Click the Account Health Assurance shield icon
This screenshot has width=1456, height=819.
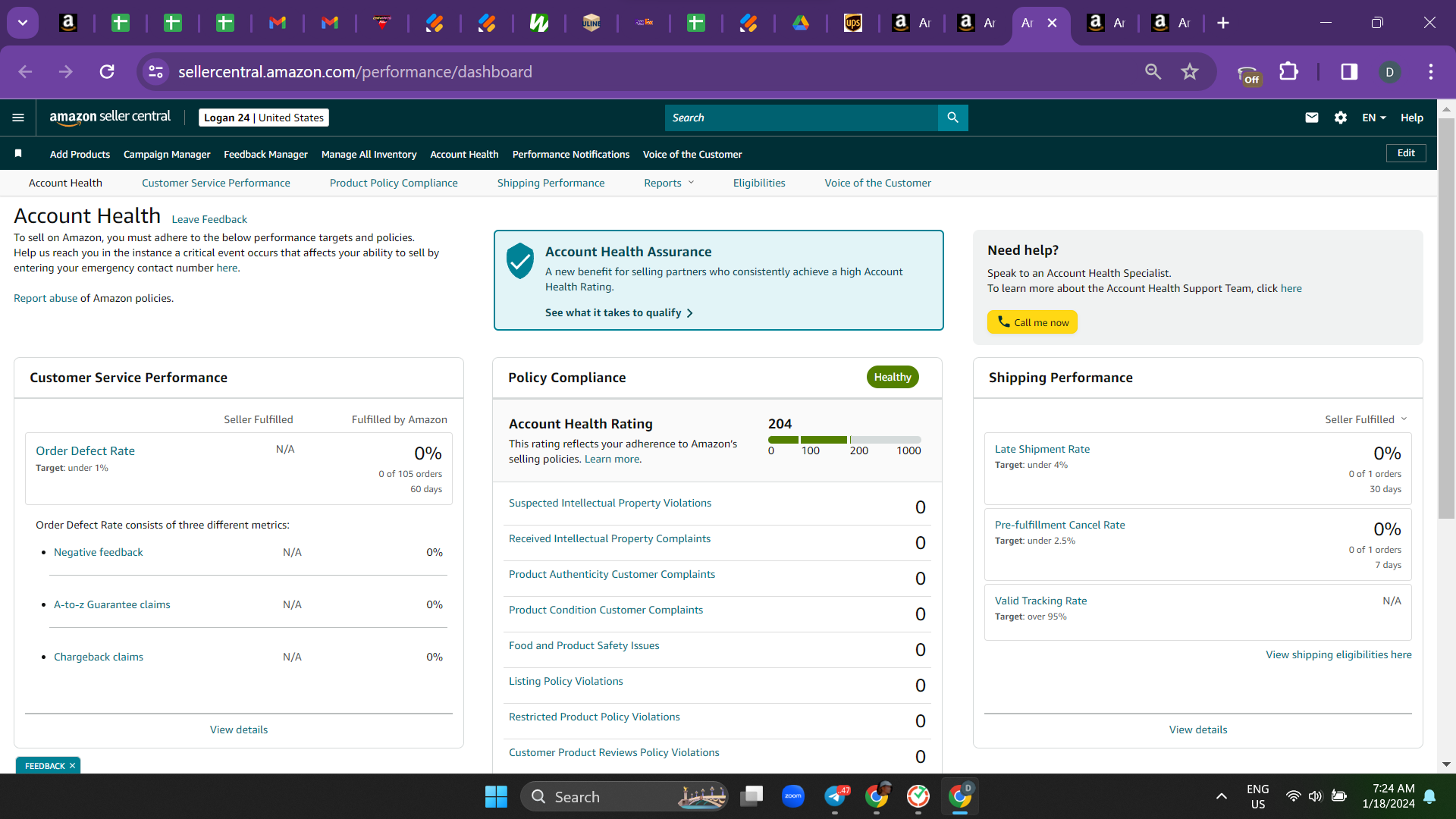[x=520, y=261]
